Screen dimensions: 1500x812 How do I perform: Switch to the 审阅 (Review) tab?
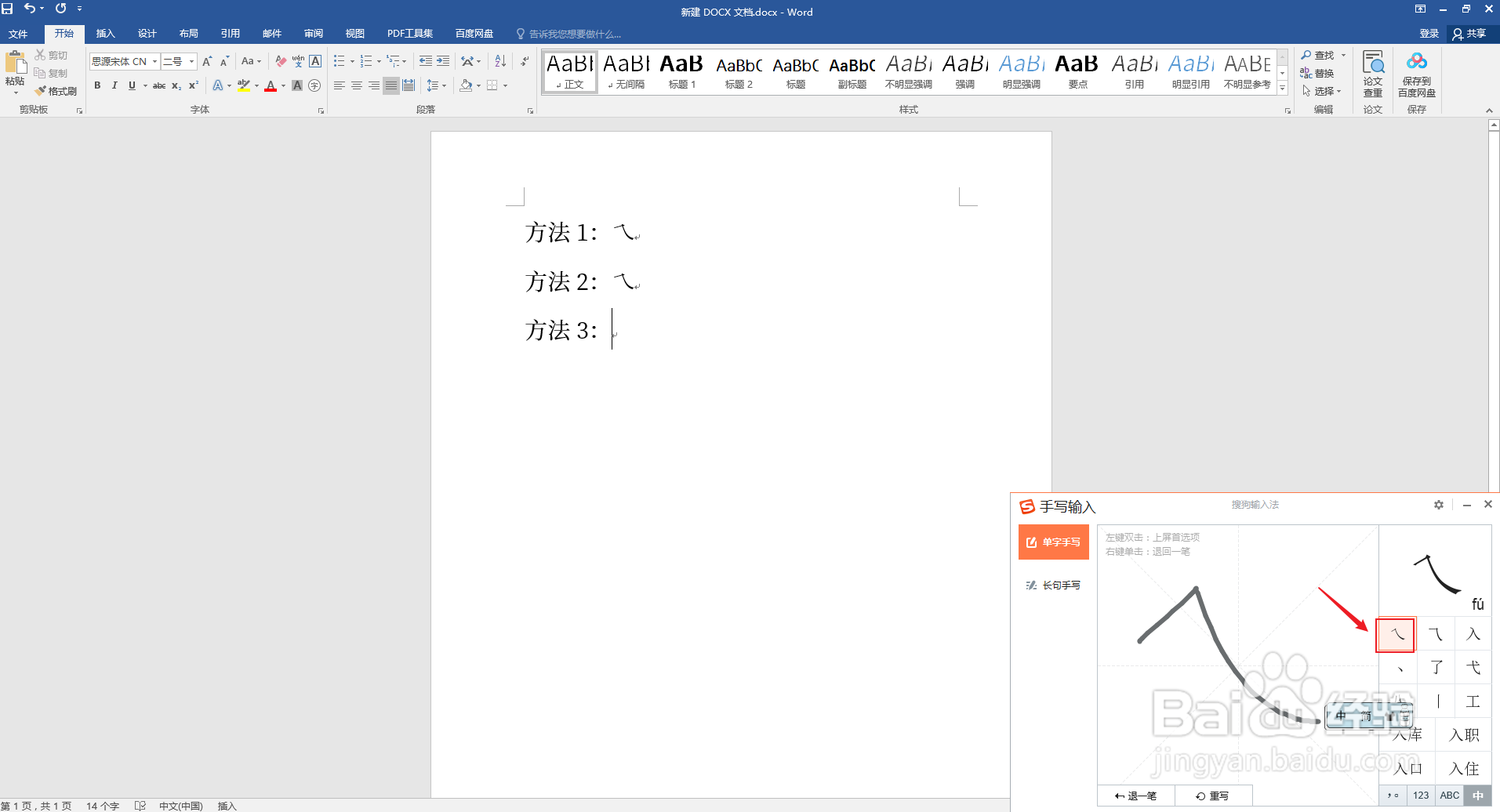click(314, 34)
